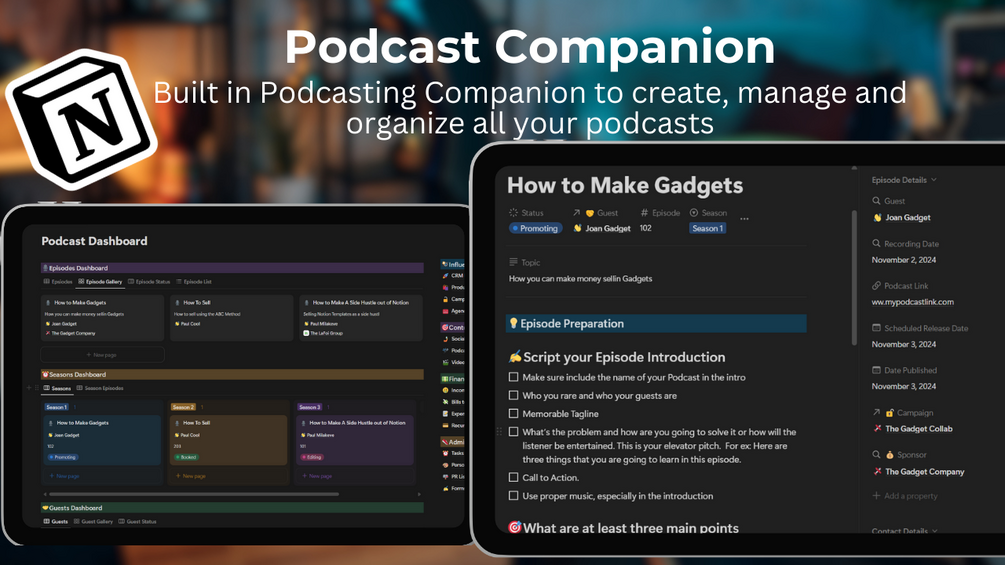The image size is (1005, 565).
Task: Check 'Who you rare and who your guests are' box
Action: (x=513, y=395)
